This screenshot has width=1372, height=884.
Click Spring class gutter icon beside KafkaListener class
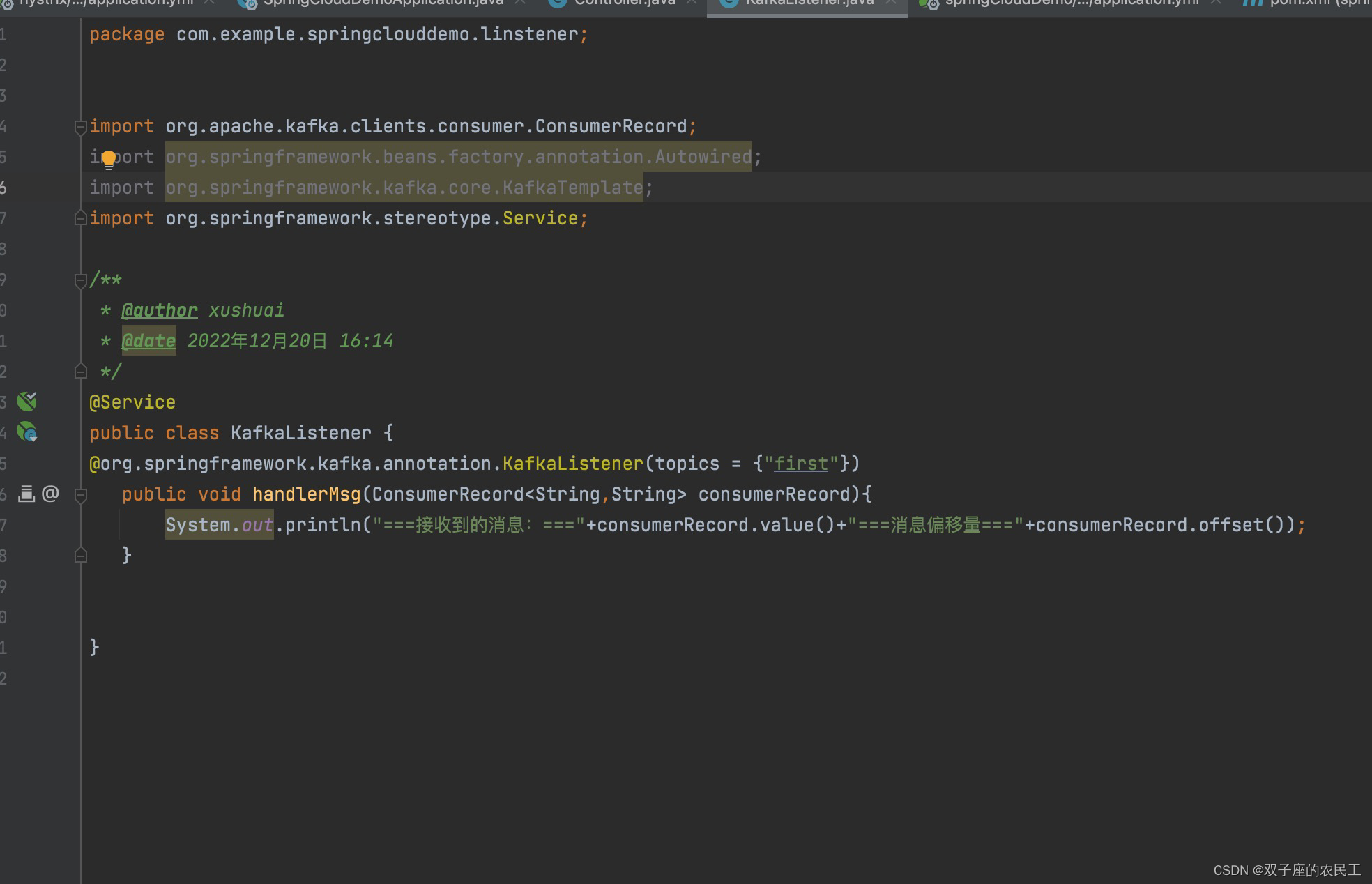[26, 432]
